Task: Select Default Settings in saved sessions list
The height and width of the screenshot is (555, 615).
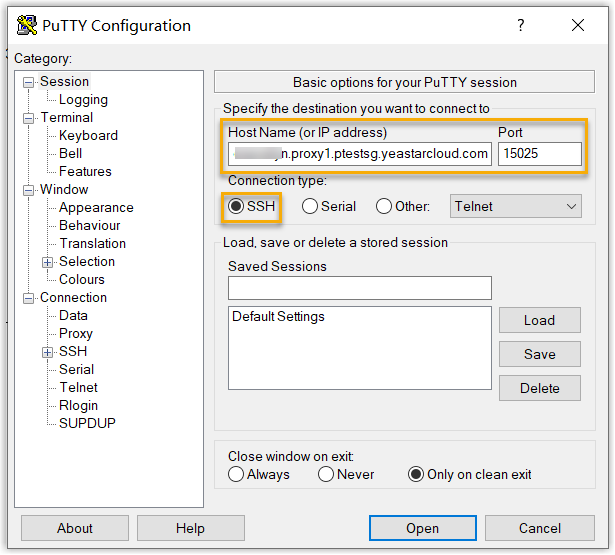Action: pos(278,317)
